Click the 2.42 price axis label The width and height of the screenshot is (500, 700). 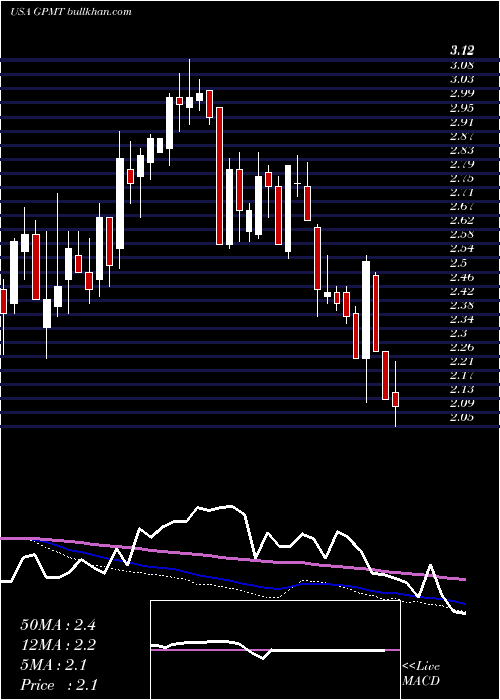(462, 291)
